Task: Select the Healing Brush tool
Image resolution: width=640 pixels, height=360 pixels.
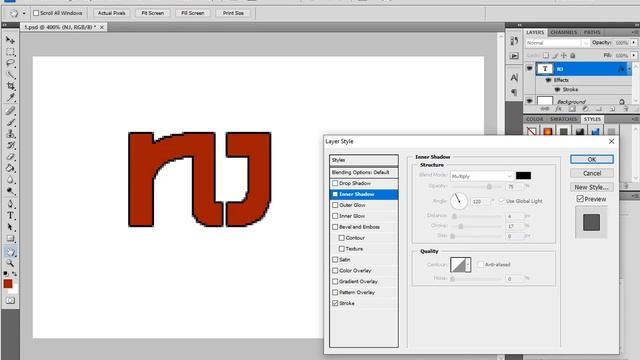Action: (10, 111)
